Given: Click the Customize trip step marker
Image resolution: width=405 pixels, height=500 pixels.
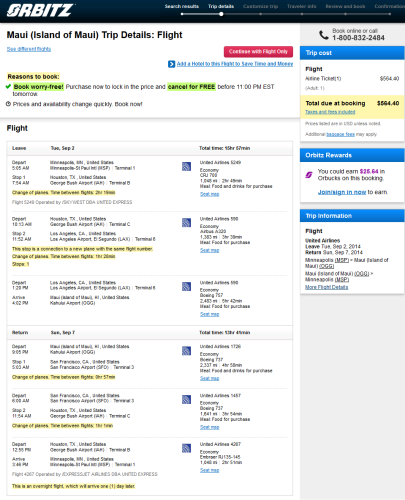Looking at the screenshot, I should (x=260, y=14).
